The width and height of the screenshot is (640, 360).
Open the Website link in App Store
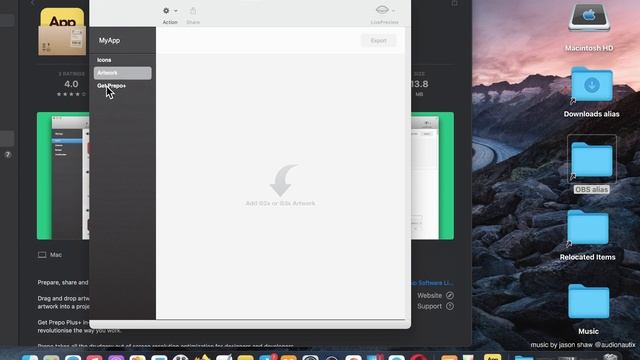click(x=429, y=295)
